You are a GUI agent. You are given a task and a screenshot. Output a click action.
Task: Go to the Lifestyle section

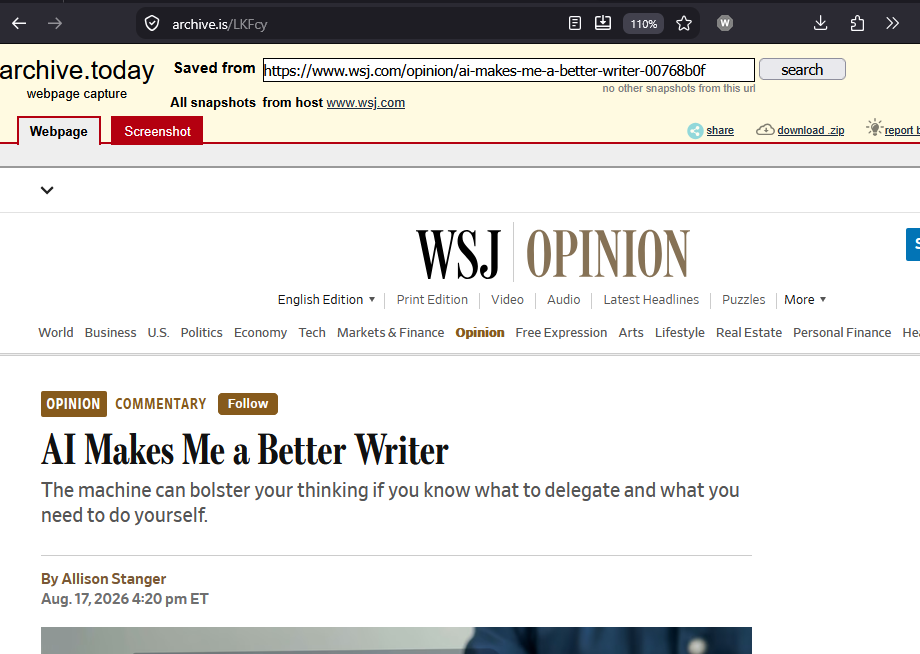pyautogui.click(x=679, y=333)
